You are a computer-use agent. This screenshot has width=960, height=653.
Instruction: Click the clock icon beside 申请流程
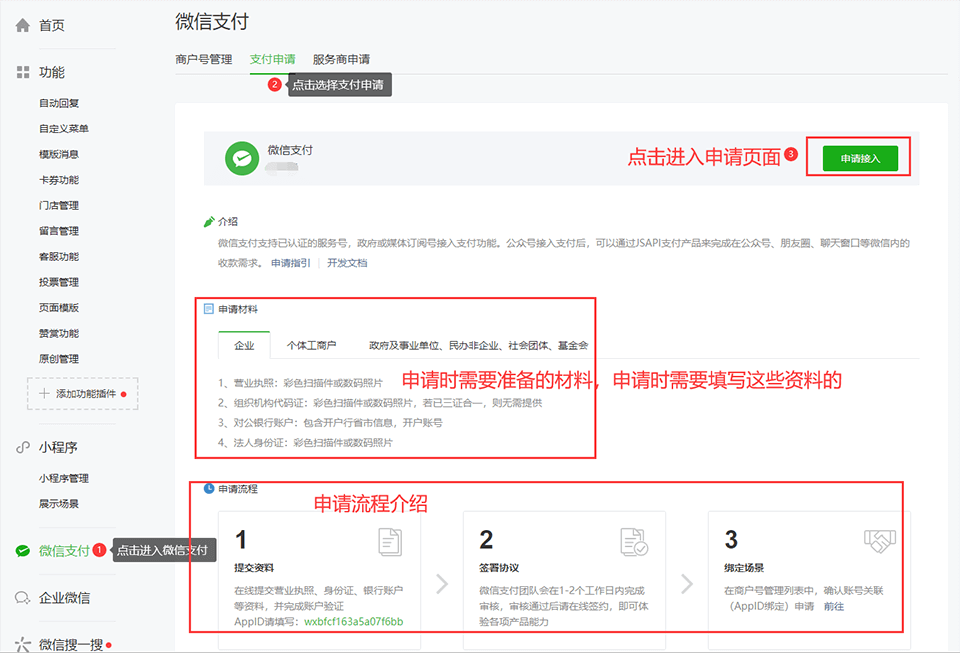tap(209, 488)
